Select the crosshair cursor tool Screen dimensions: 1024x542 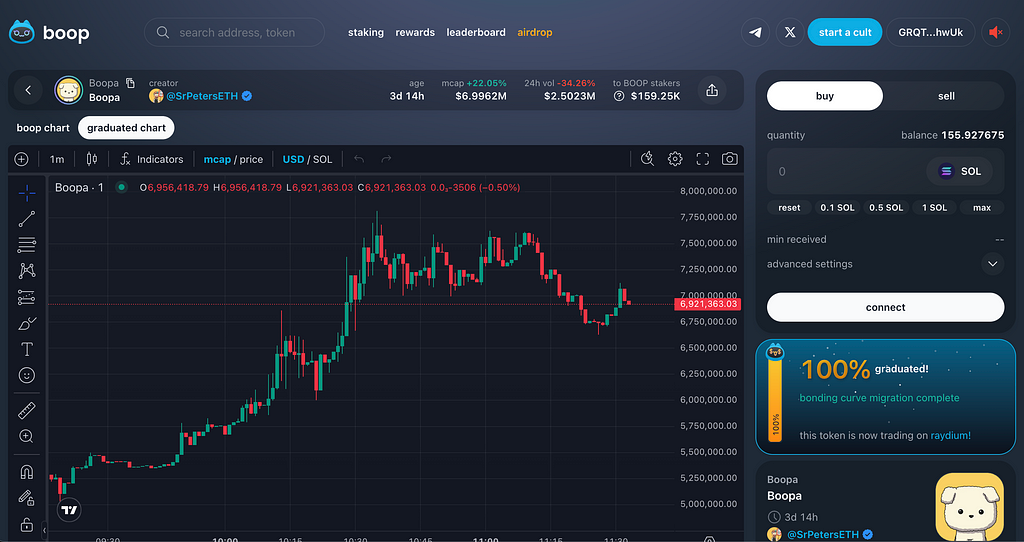[27, 192]
